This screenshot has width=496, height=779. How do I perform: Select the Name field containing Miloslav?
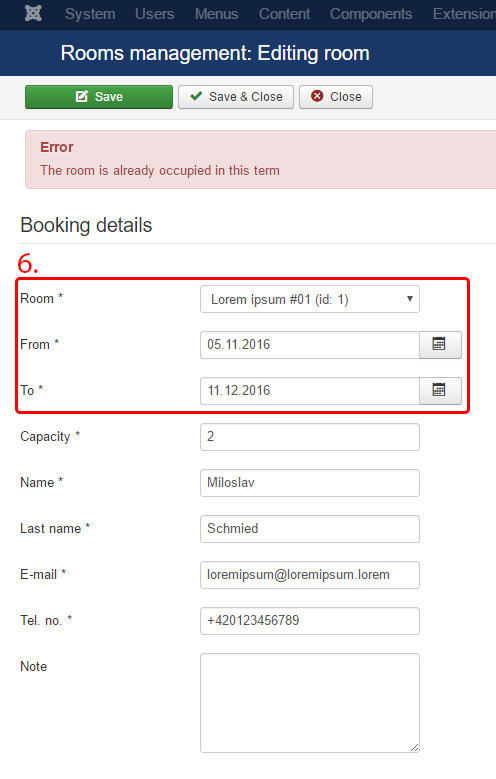click(310, 483)
